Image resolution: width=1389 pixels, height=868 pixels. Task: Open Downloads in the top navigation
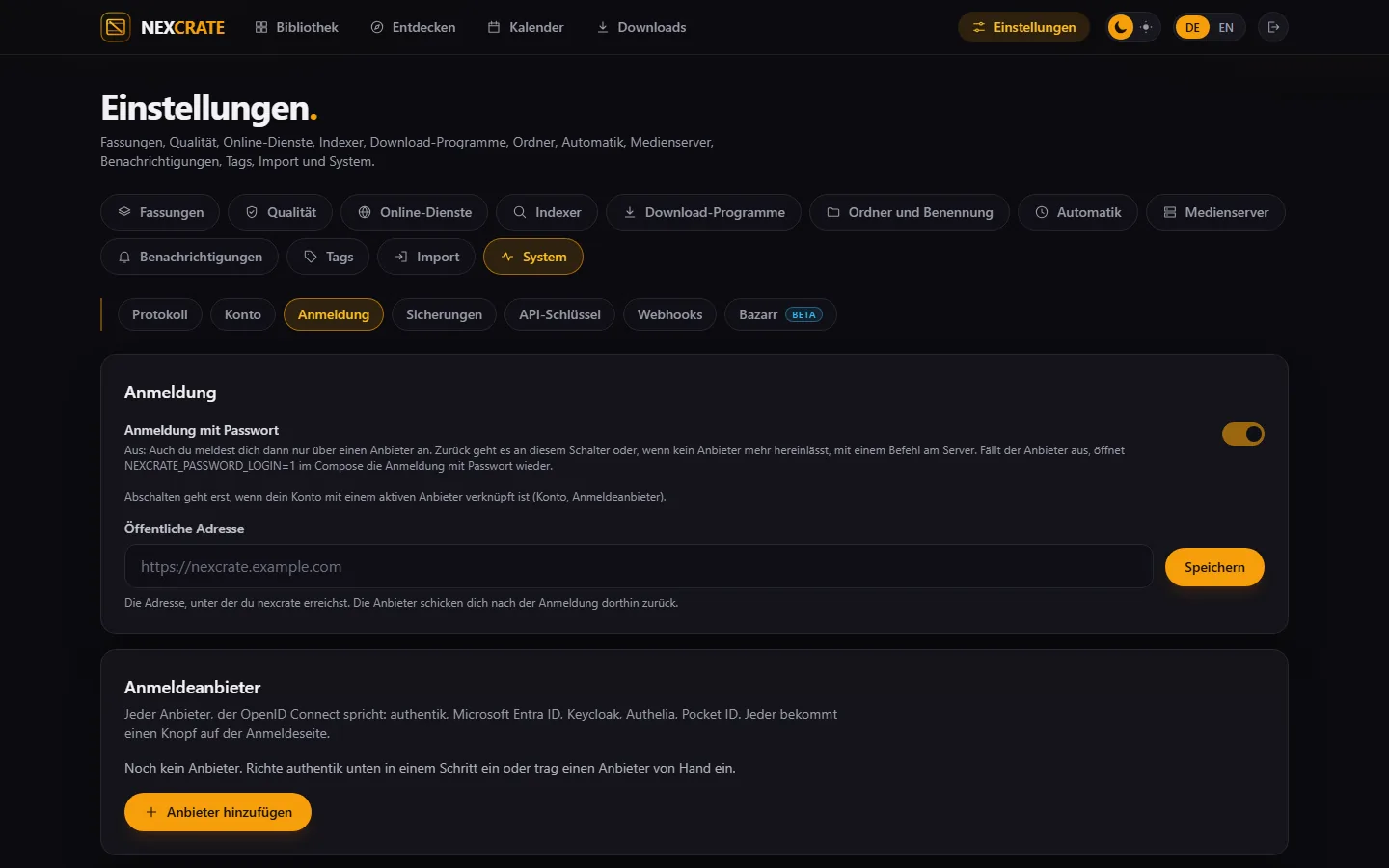641,27
